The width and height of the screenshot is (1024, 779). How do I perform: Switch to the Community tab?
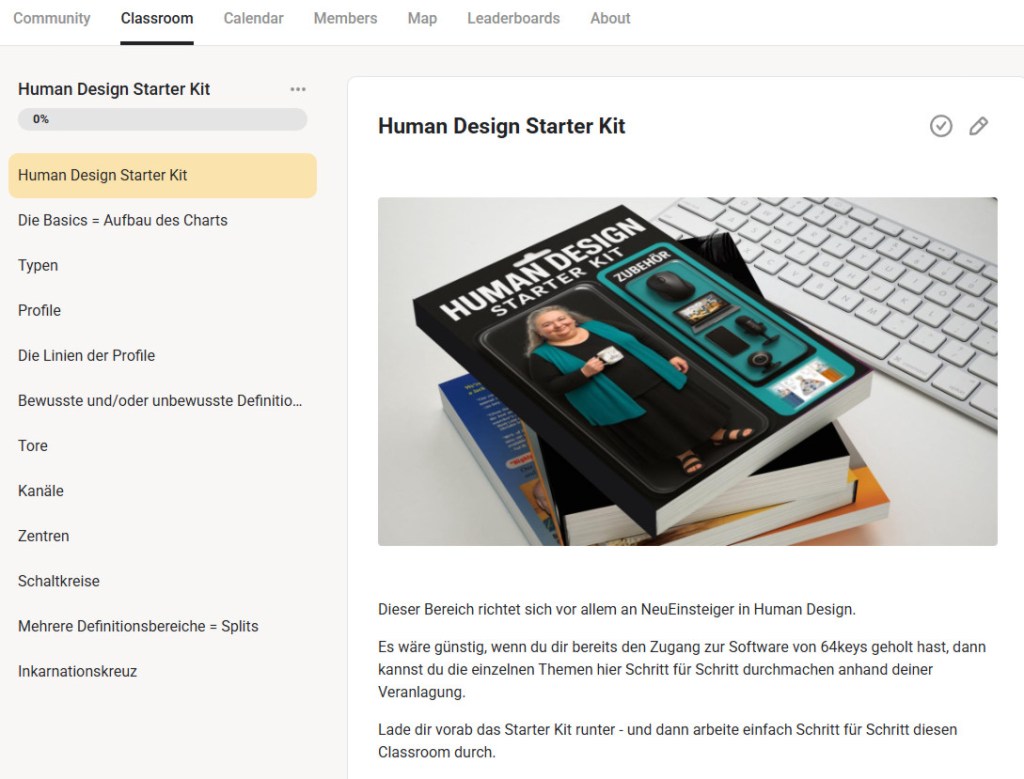(x=52, y=18)
